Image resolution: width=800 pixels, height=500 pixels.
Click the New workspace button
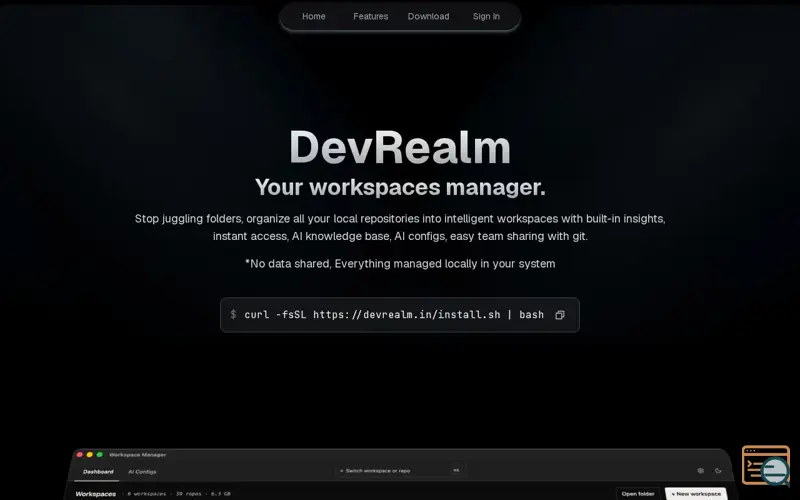[x=696, y=494]
